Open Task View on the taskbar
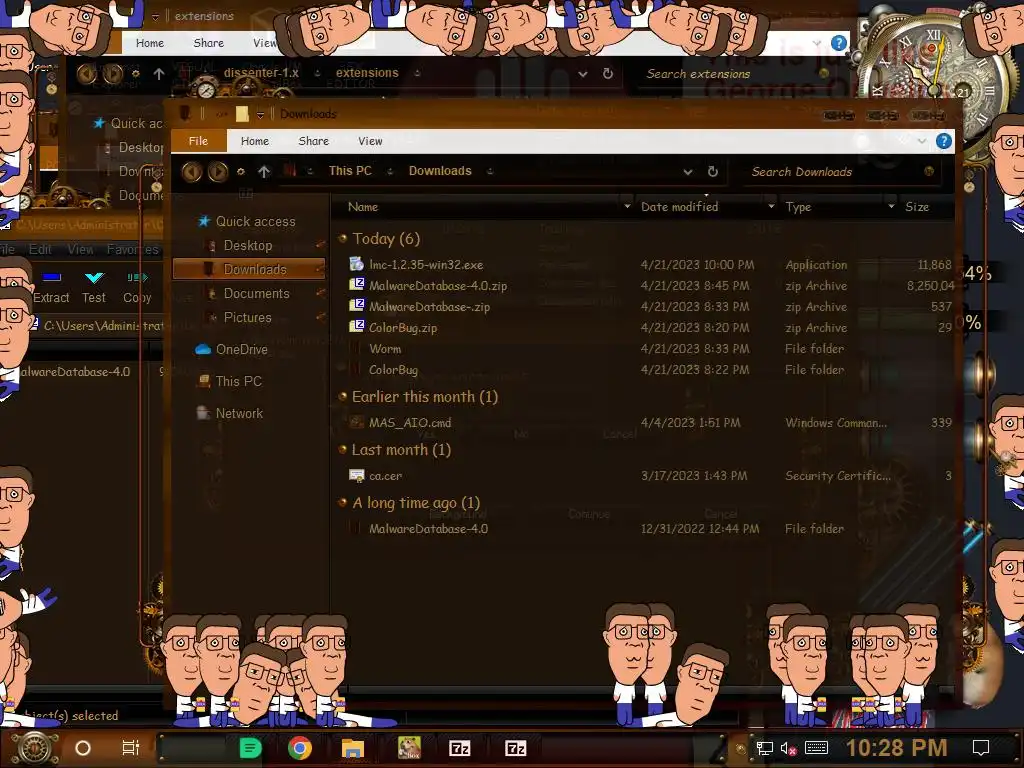 tap(131, 748)
